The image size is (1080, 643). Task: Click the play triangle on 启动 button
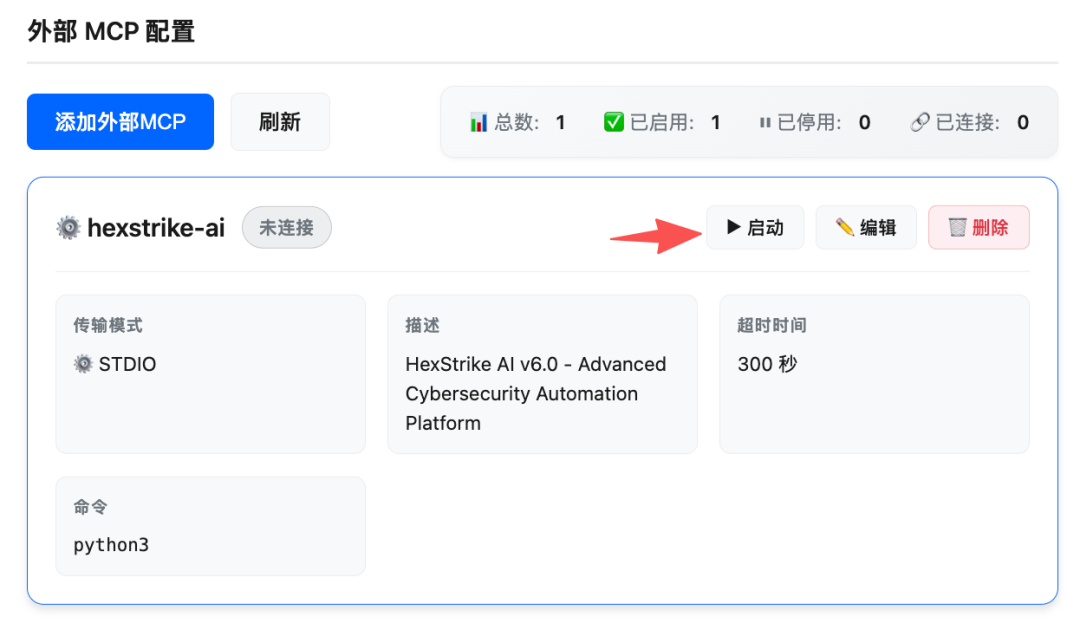734,226
